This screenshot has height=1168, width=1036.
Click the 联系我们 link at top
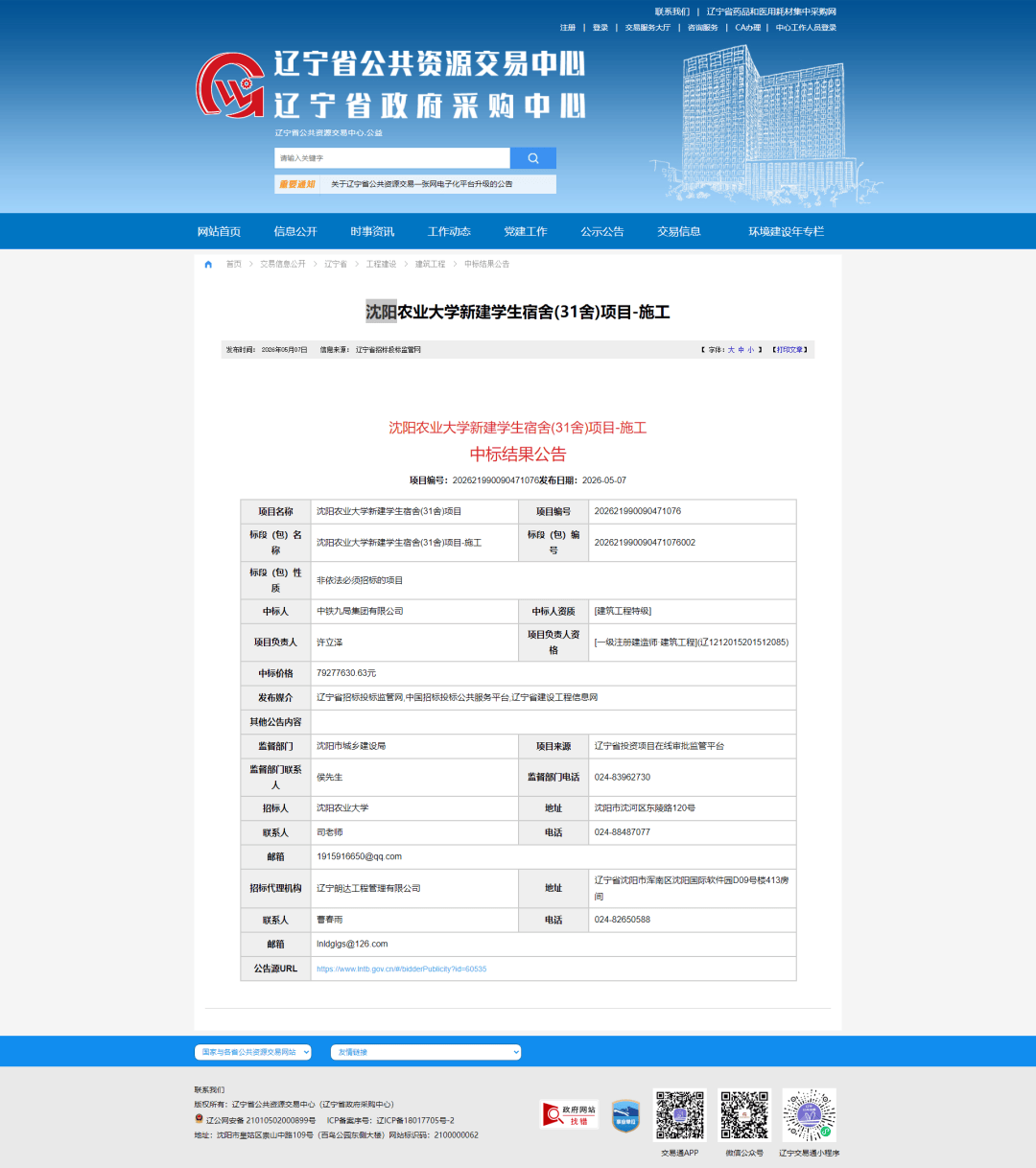pos(672,12)
